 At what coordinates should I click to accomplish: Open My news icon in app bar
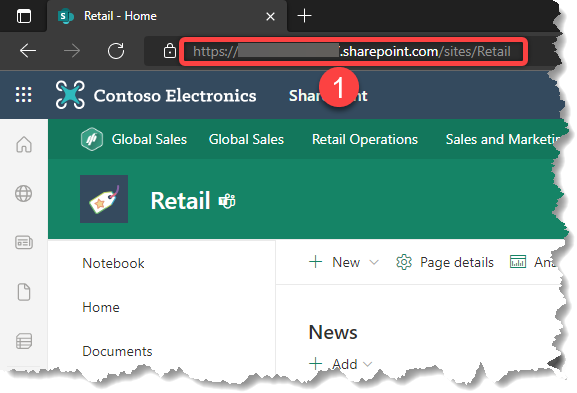click(x=24, y=242)
